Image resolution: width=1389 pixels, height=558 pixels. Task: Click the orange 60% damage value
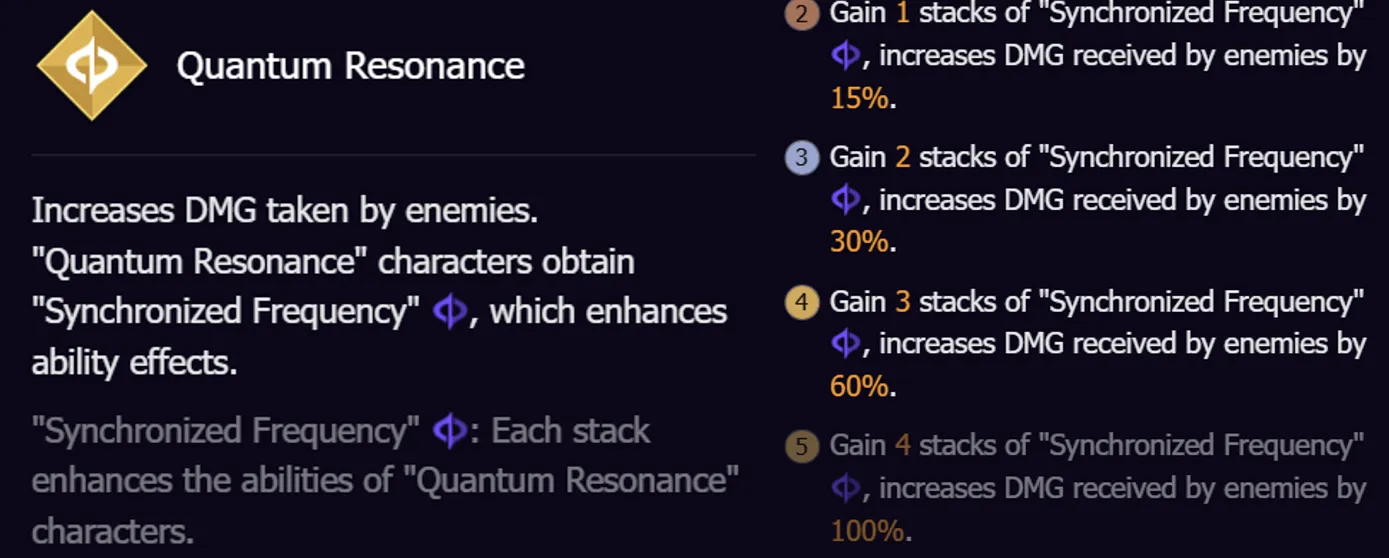tap(859, 386)
